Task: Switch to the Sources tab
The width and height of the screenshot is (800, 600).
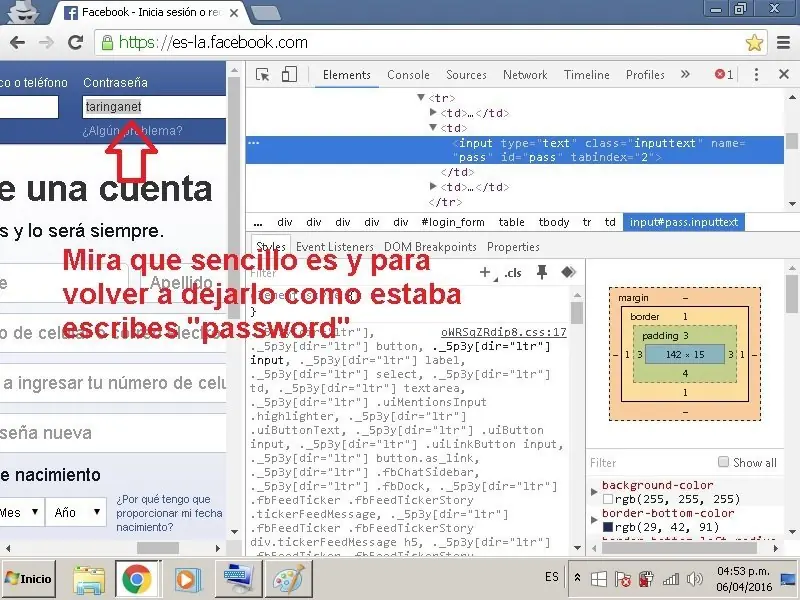Action: 466,75
